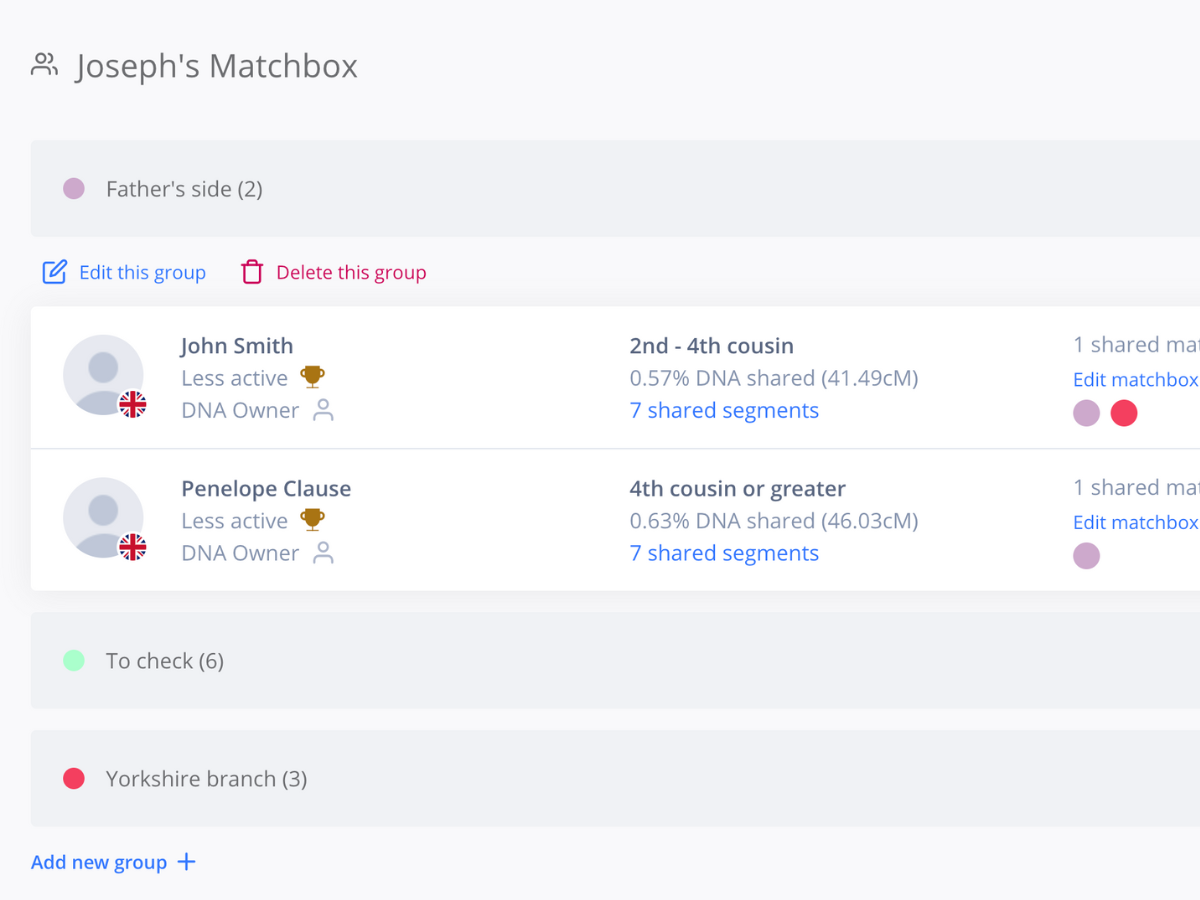Click the plus icon next to Add new group
This screenshot has height=900, width=1200.
186,861
